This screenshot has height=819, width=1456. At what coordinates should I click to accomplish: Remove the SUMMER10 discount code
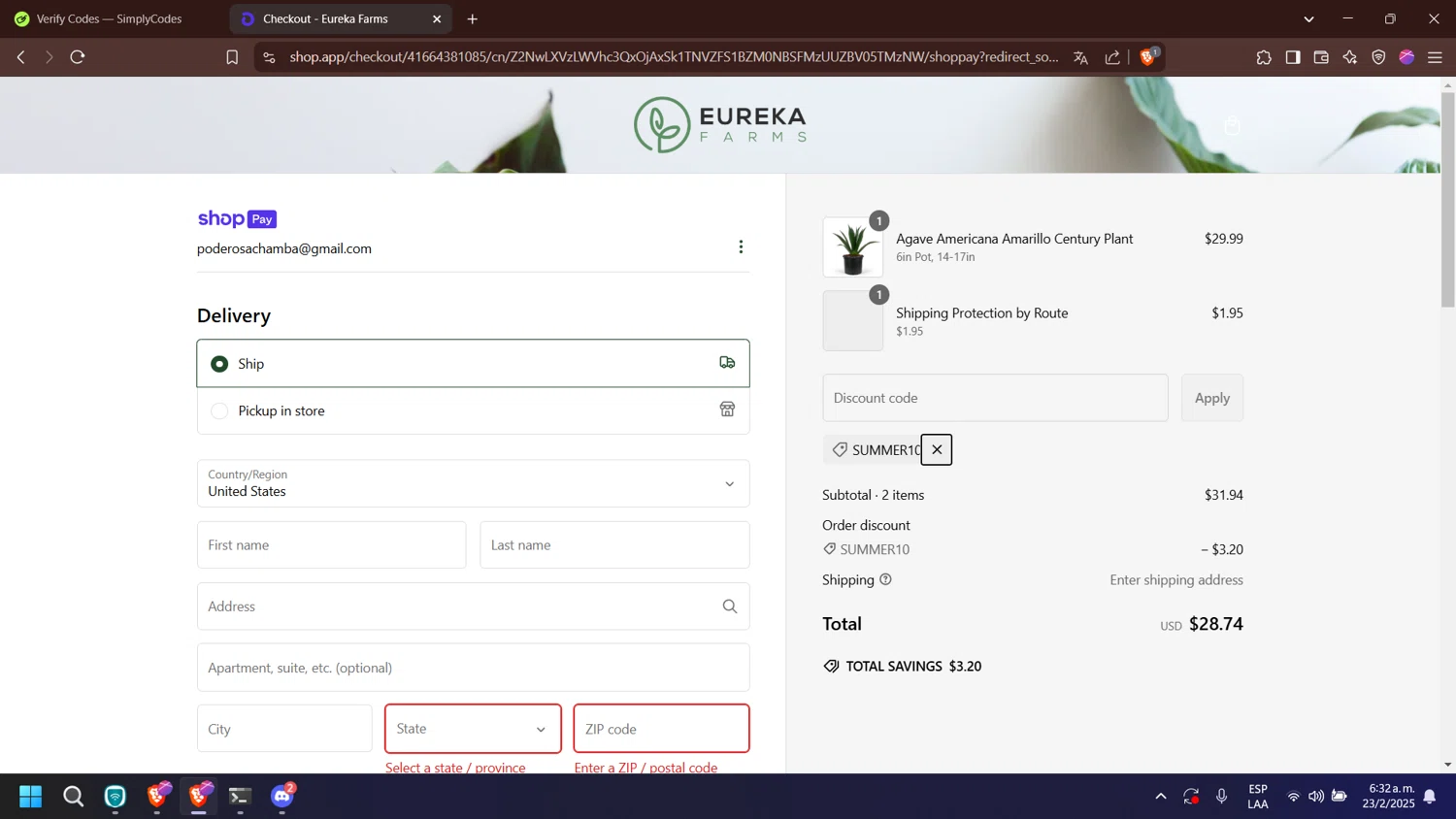pyautogui.click(x=937, y=449)
